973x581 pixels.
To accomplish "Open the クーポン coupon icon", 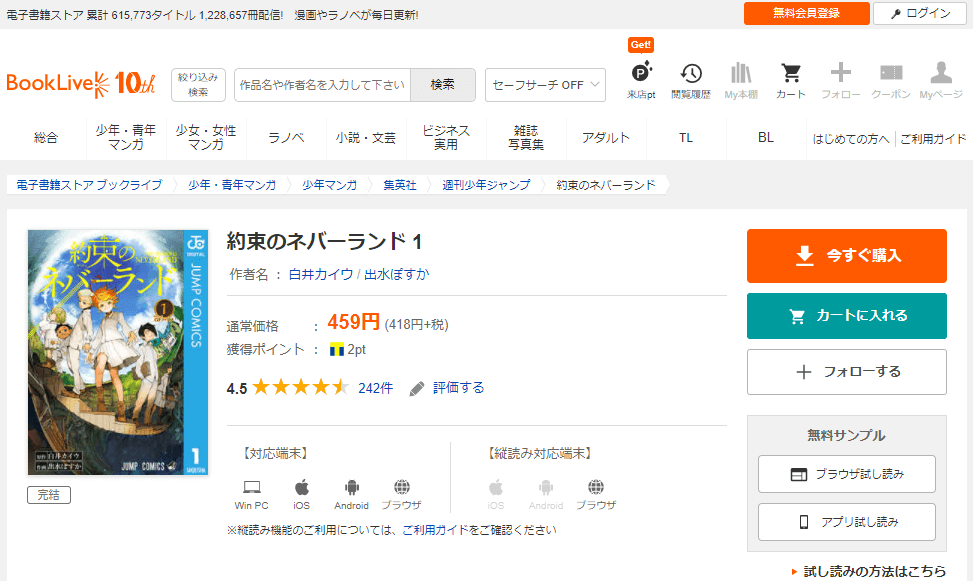I will (x=890, y=80).
